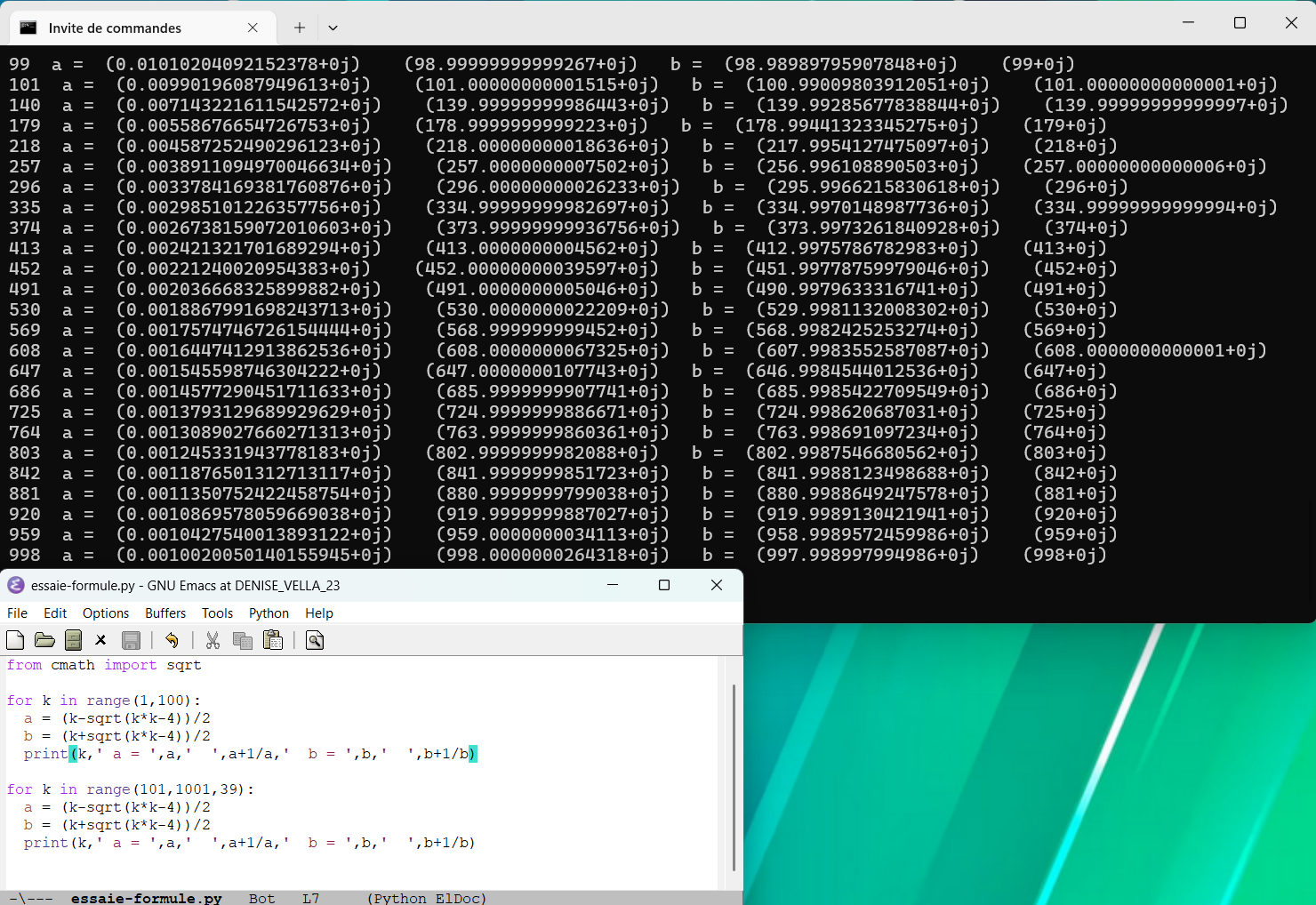Select the Invite de commandes tab
Image resolution: width=1316 pixels, height=905 pixels.
coord(115,28)
